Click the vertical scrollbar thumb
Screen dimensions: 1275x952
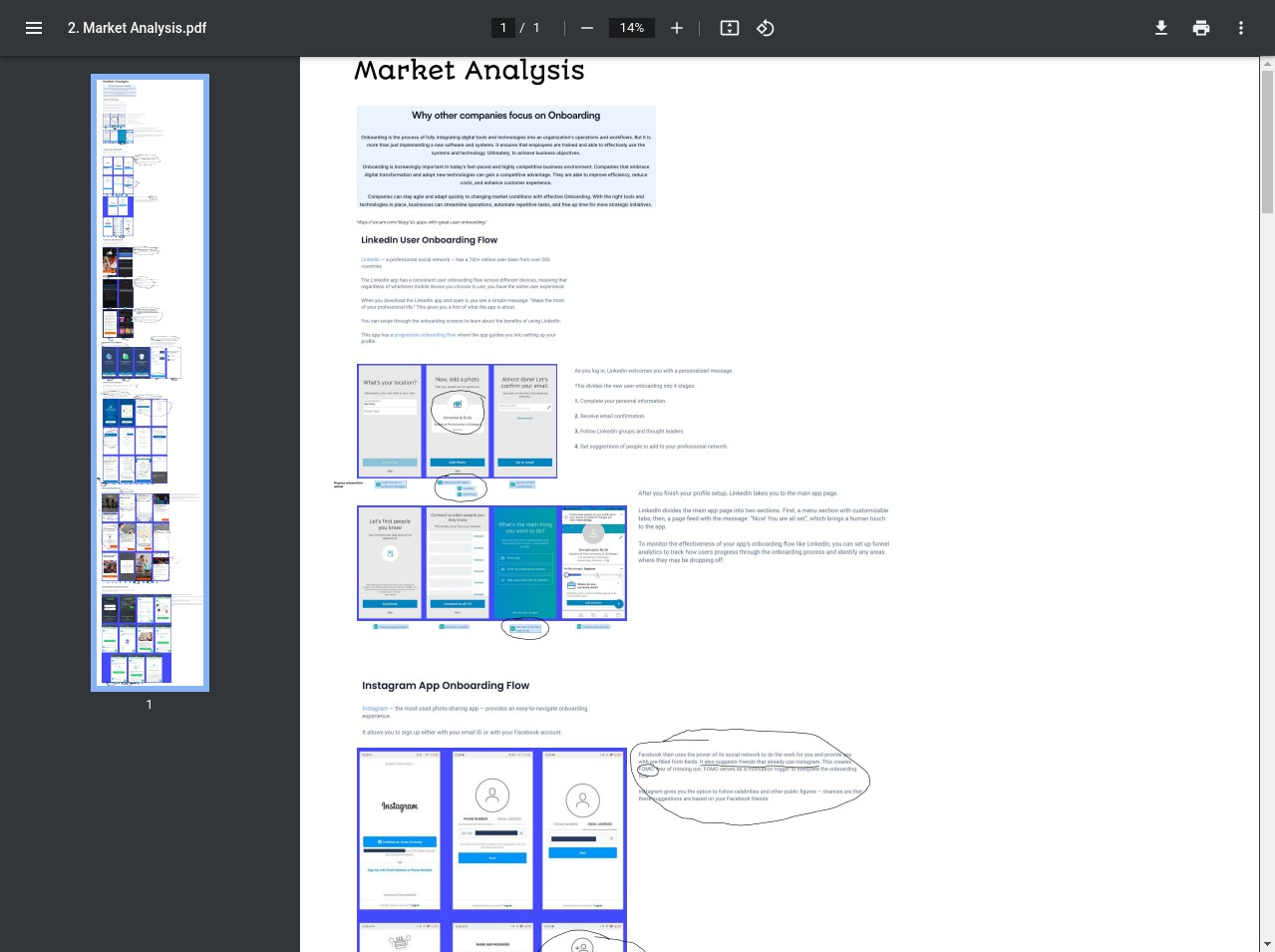pyautogui.click(x=1267, y=140)
